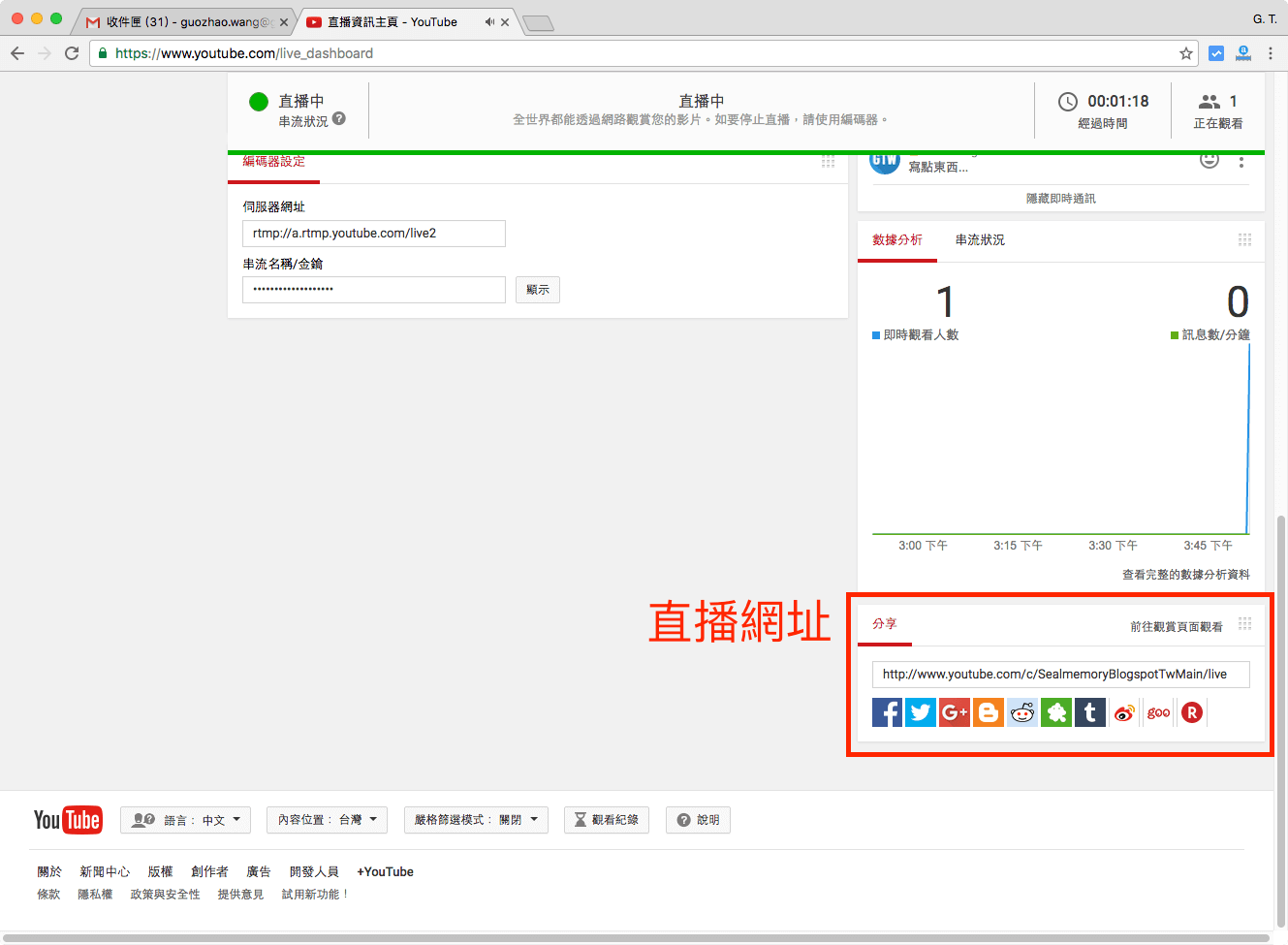This screenshot has height=945, width=1288.
Task: Share the stream to Blogger
Action: (988, 712)
